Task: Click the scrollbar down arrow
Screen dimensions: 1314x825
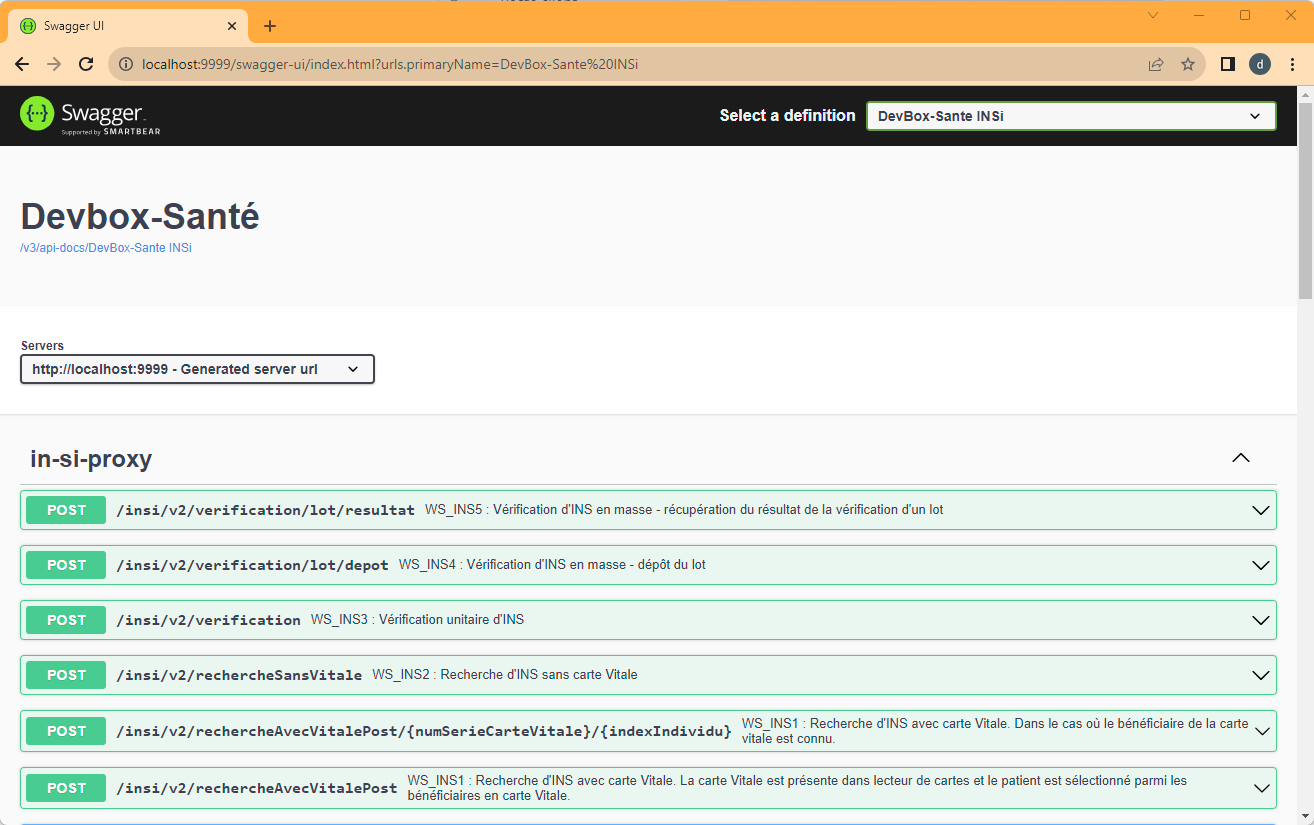Action: click(x=1305, y=815)
